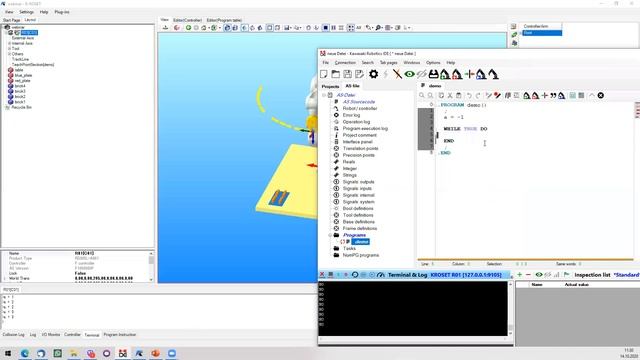Open the File menu in Kawasaki IDE

(x=325, y=62)
